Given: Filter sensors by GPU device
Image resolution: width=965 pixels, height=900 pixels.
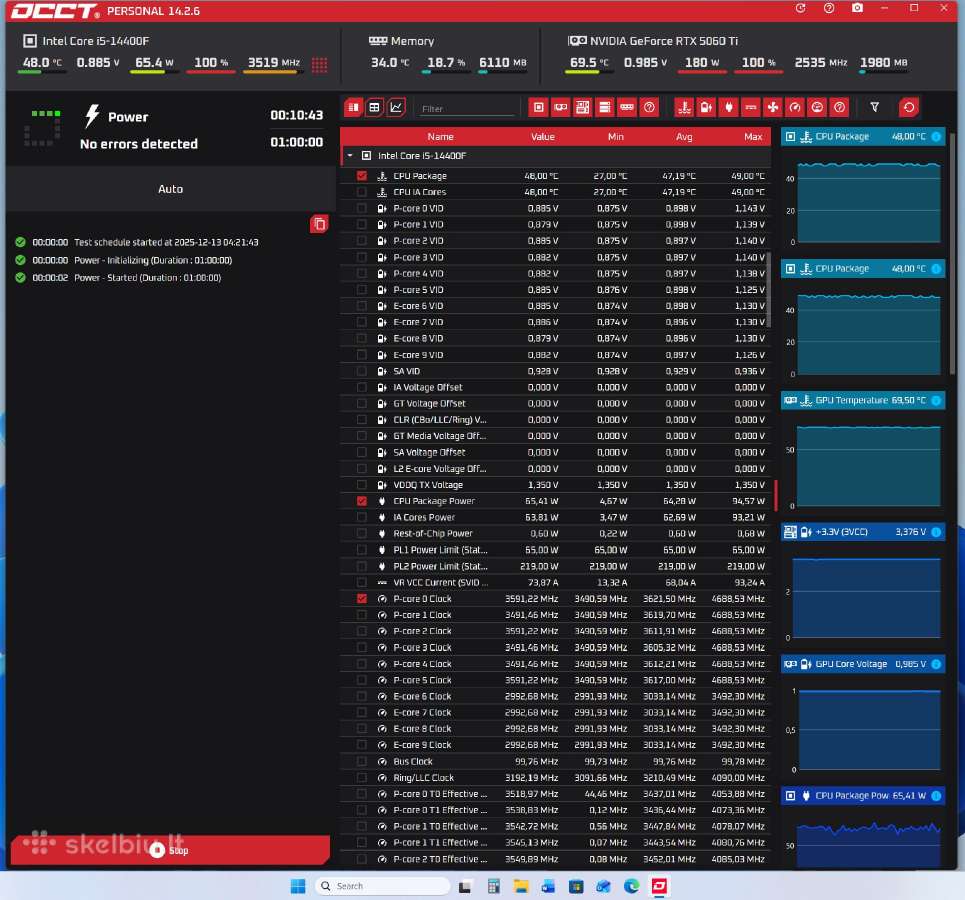Looking at the screenshot, I should [561, 107].
